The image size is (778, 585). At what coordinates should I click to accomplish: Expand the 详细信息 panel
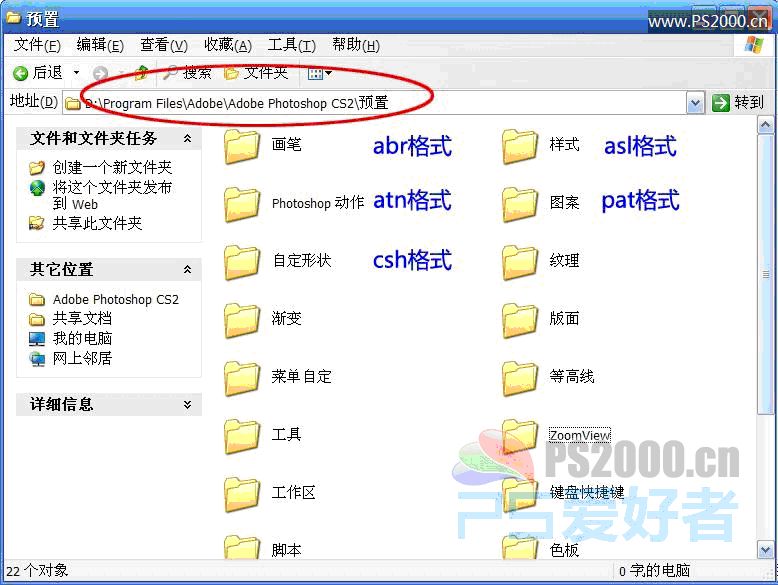coord(188,404)
